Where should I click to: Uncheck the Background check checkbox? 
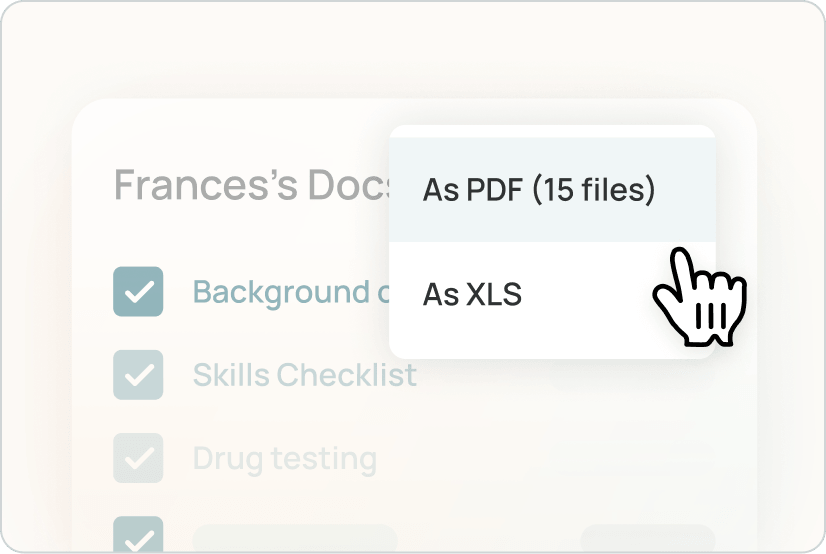(x=138, y=292)
